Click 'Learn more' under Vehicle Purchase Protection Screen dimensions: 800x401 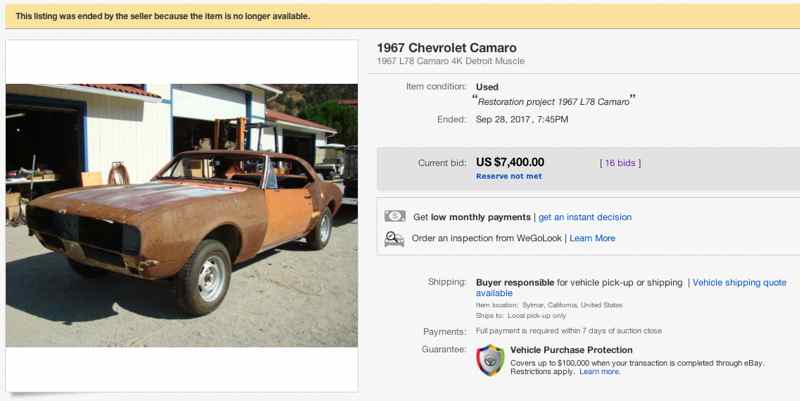[599, 371]
